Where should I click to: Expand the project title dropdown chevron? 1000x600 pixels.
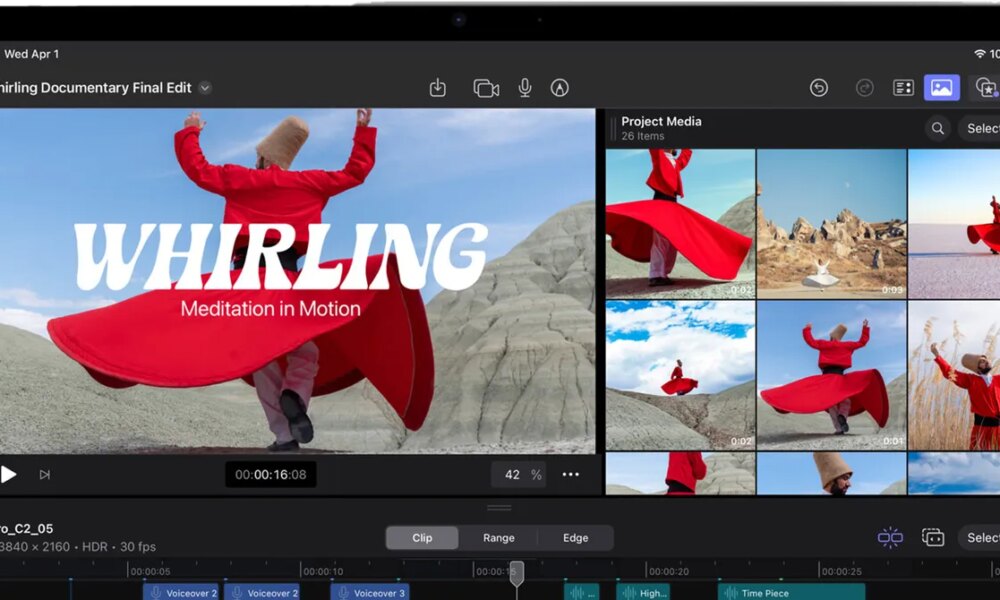205,88
